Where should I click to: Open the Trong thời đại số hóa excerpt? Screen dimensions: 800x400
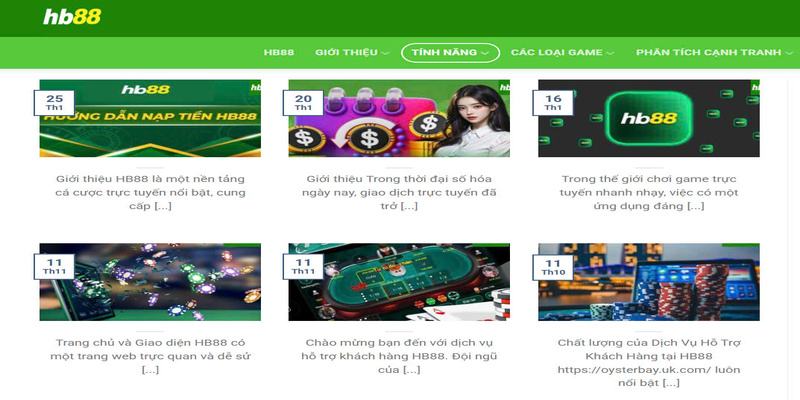(399, 192)
